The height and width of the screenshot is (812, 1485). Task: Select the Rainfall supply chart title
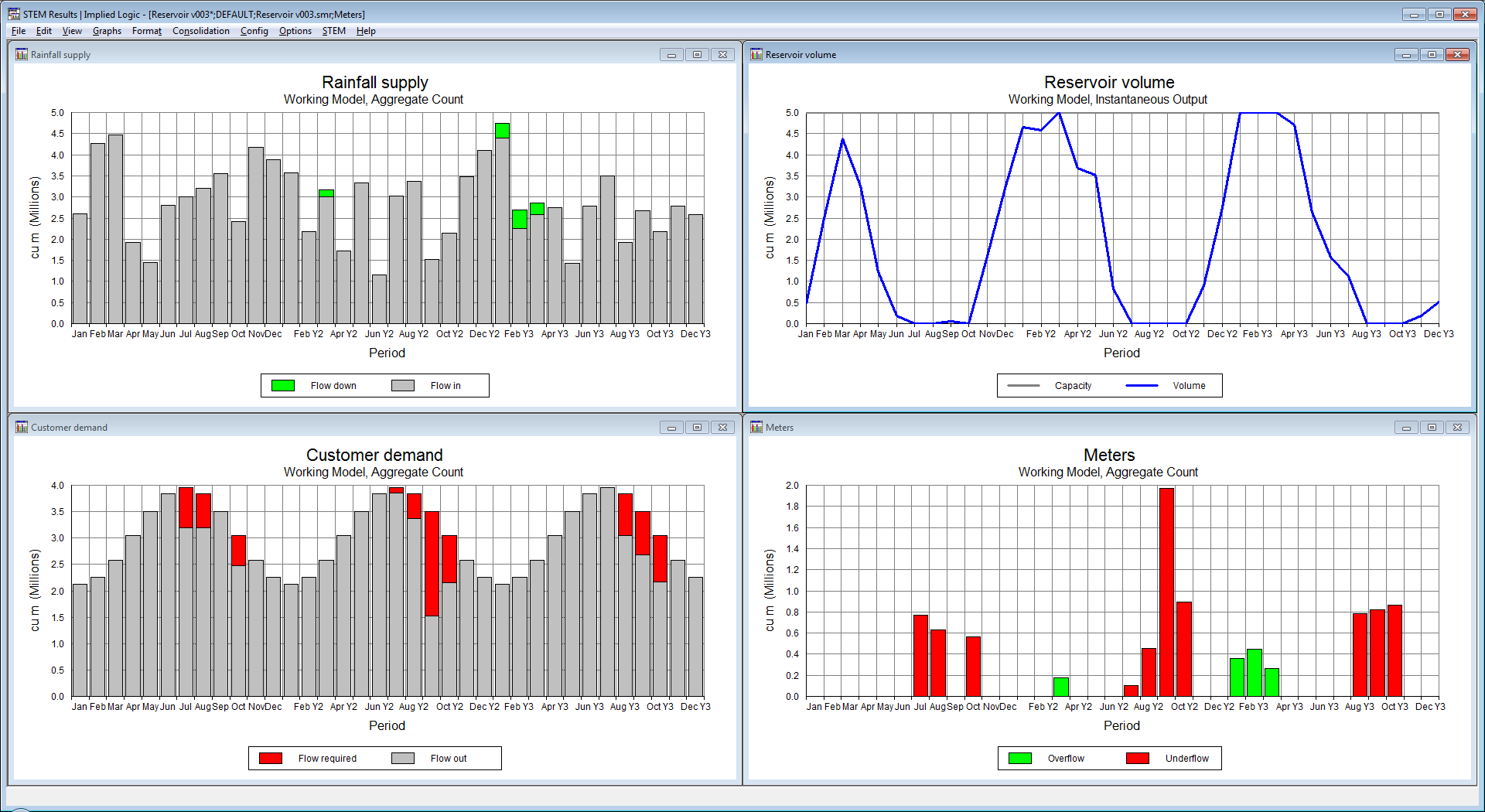[x=375, y=83]
